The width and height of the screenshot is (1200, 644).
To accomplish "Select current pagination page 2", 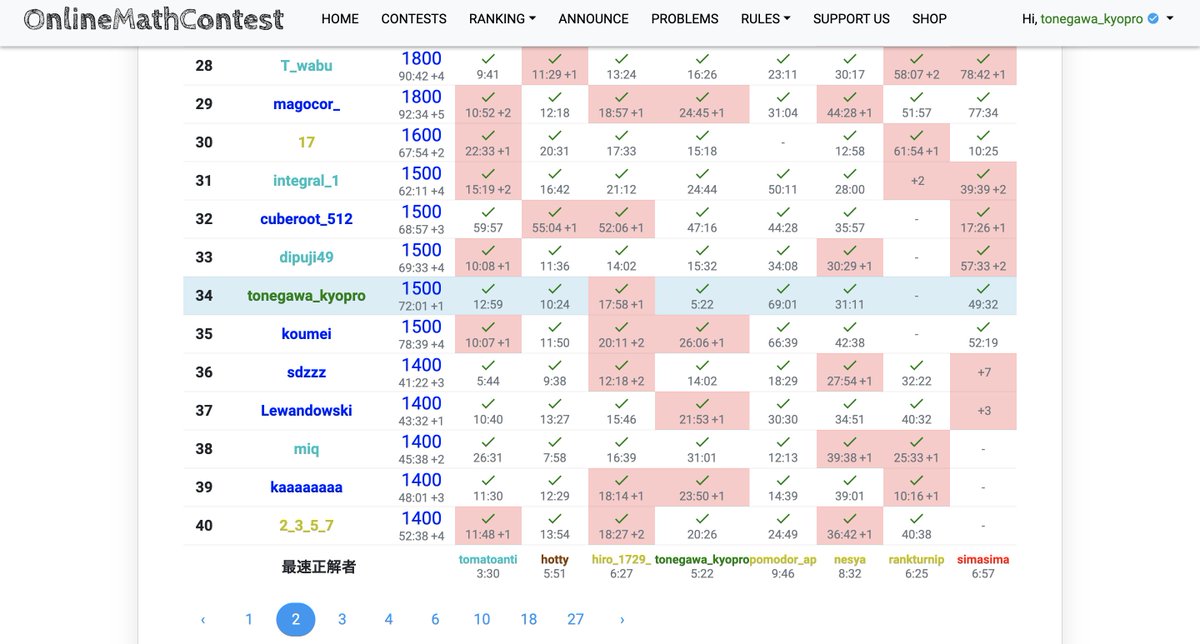I will [x=295, y=620].
